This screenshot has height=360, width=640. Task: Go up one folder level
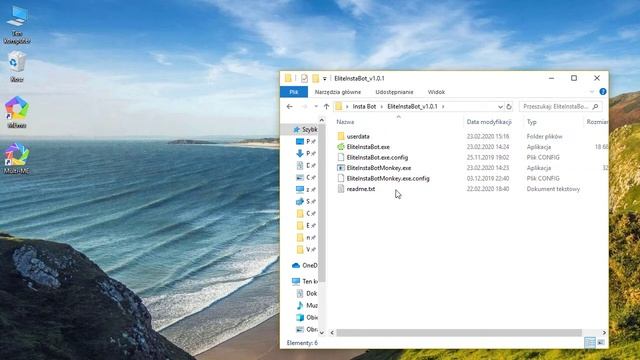(x=326, y=107)
